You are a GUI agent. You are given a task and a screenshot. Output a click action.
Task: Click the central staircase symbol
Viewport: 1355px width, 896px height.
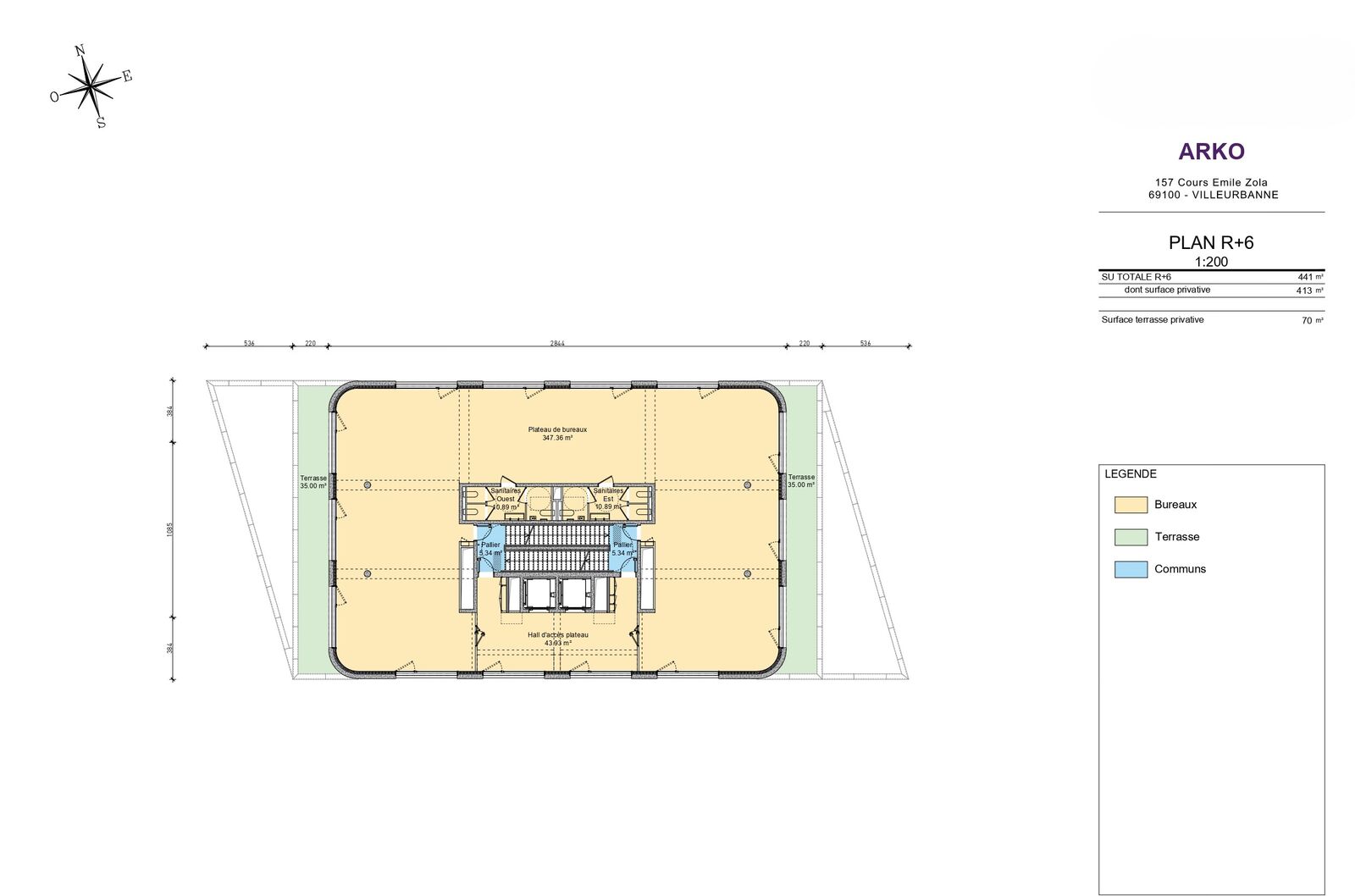tap(556, 547)
